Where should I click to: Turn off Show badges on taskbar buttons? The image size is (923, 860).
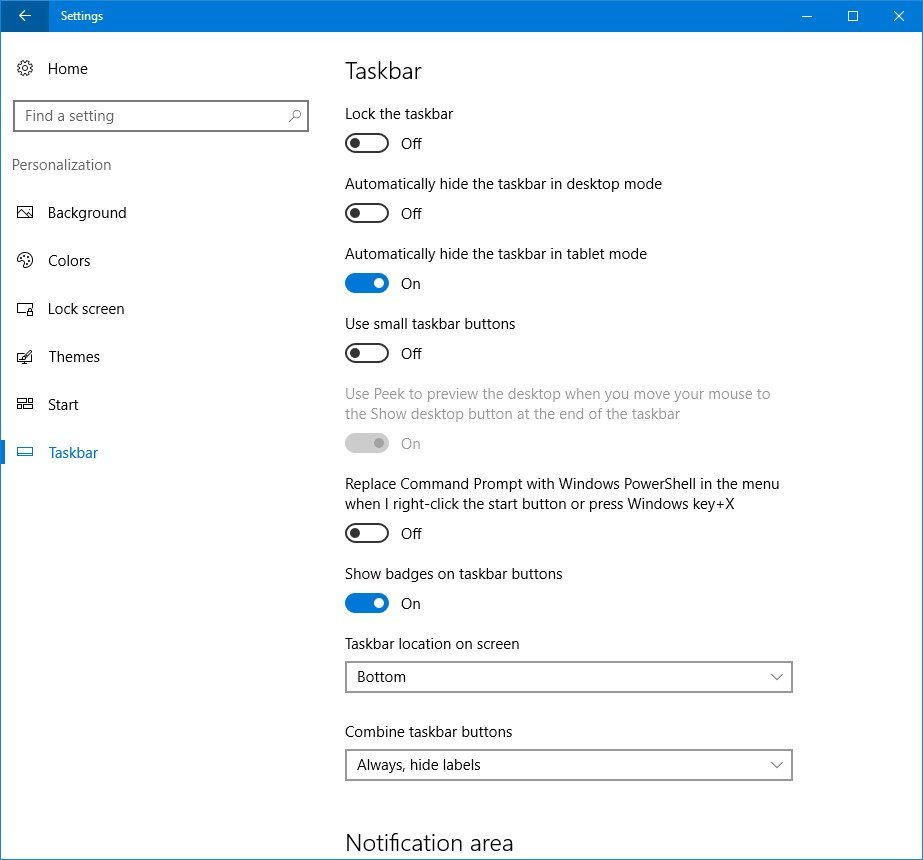[x=366, y=603]
